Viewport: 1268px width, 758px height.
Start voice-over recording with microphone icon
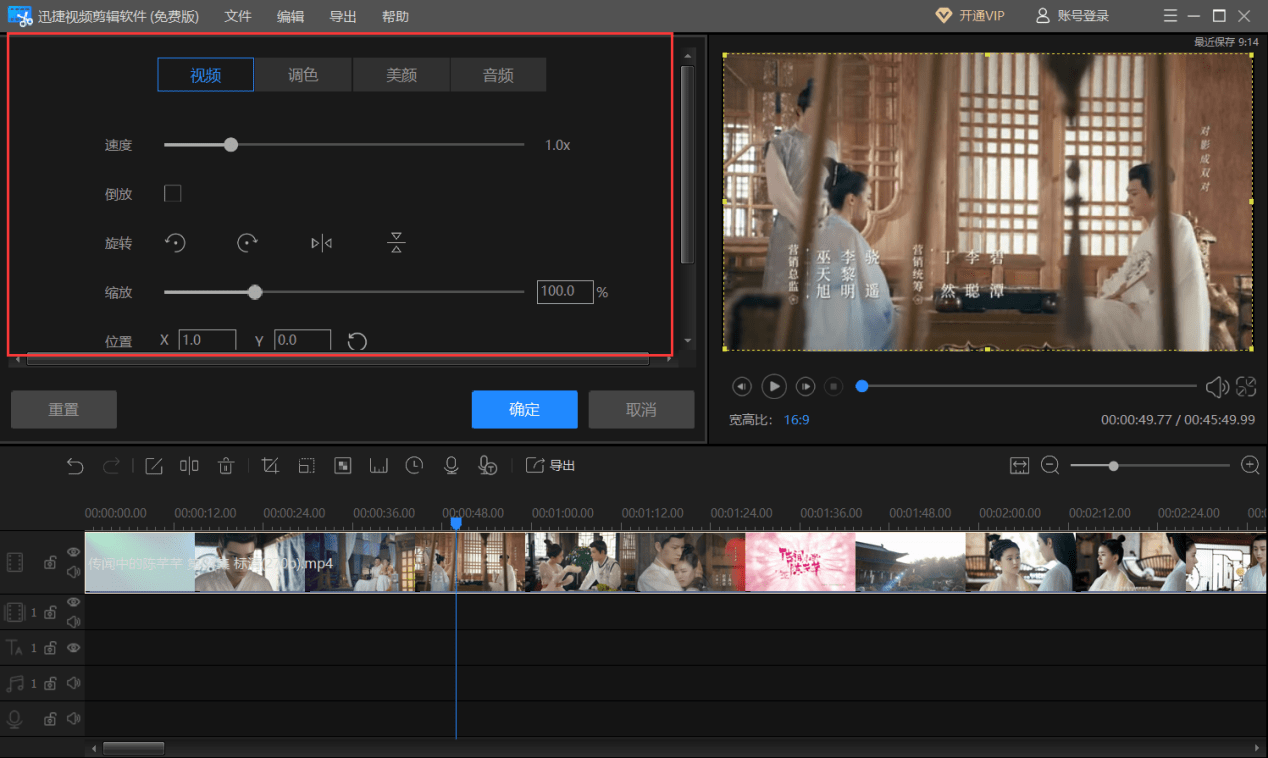451,465
